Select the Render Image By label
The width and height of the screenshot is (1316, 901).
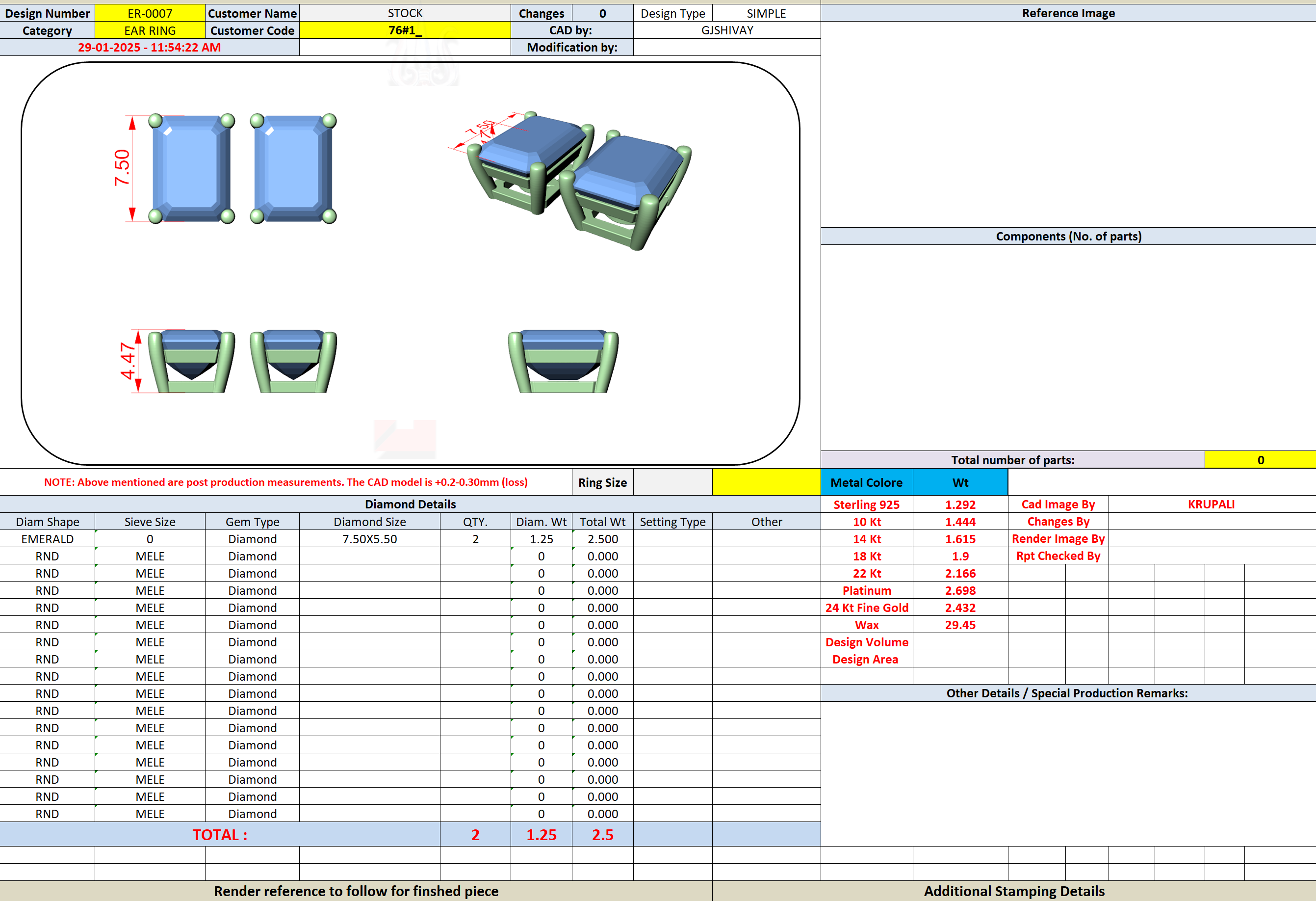1058,539
